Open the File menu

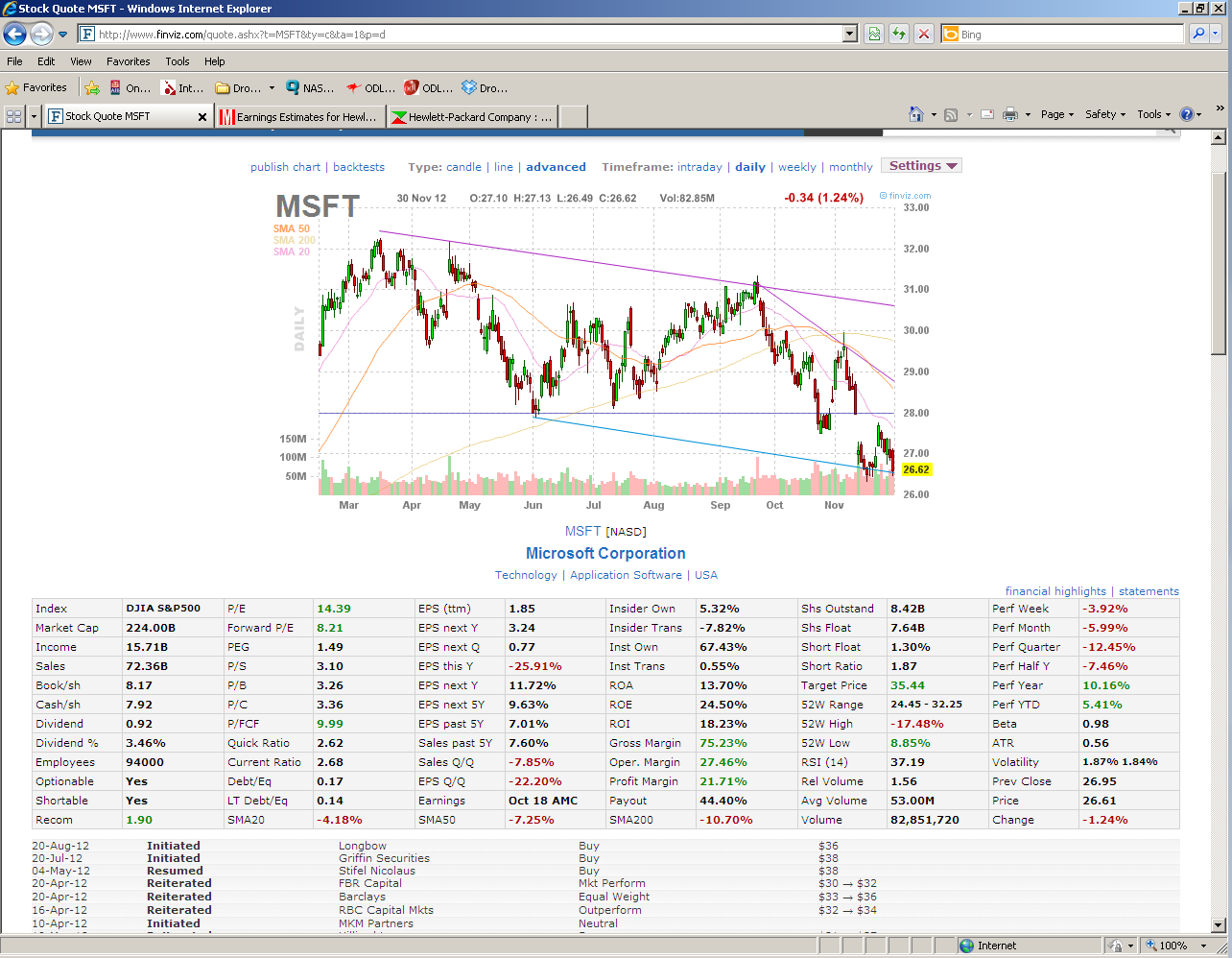14,61
